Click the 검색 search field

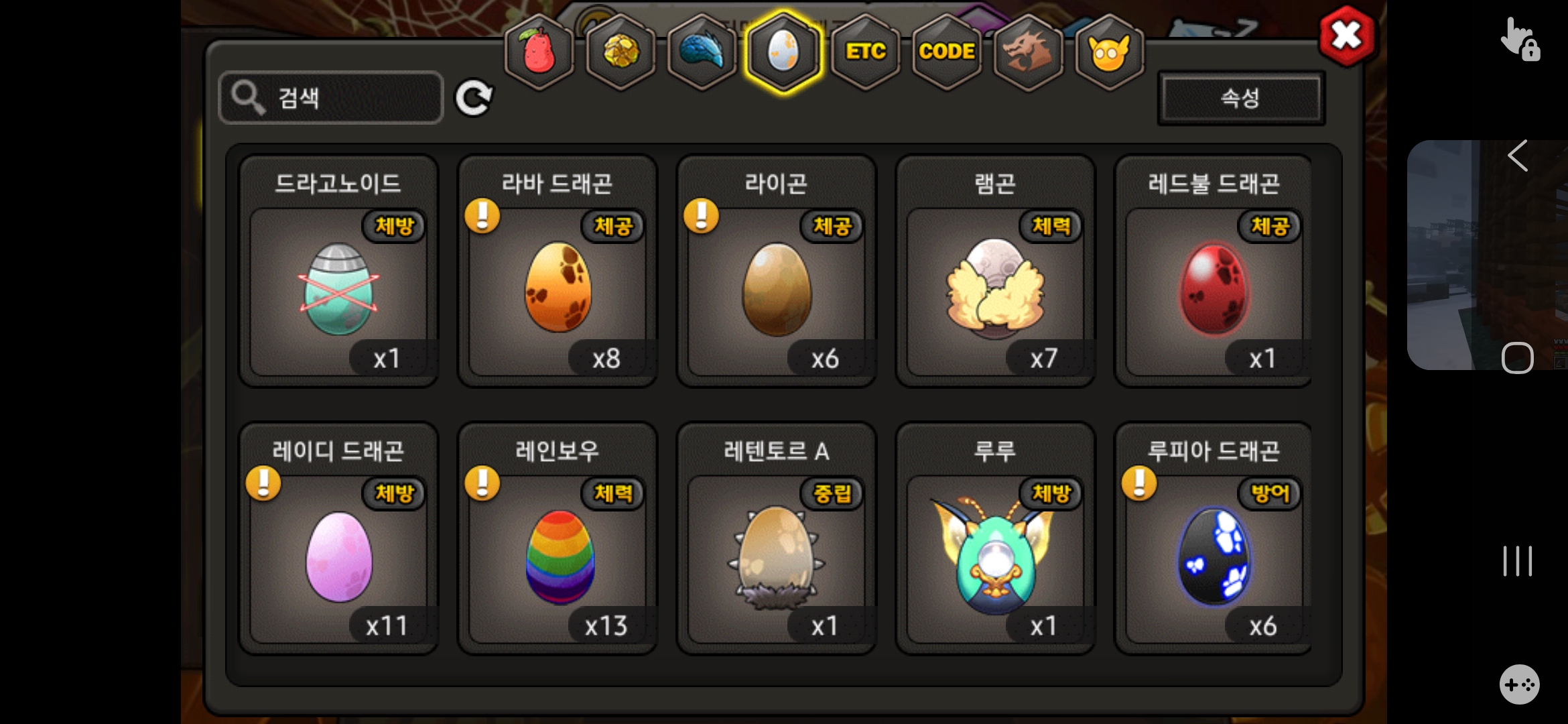click(331, 98)
